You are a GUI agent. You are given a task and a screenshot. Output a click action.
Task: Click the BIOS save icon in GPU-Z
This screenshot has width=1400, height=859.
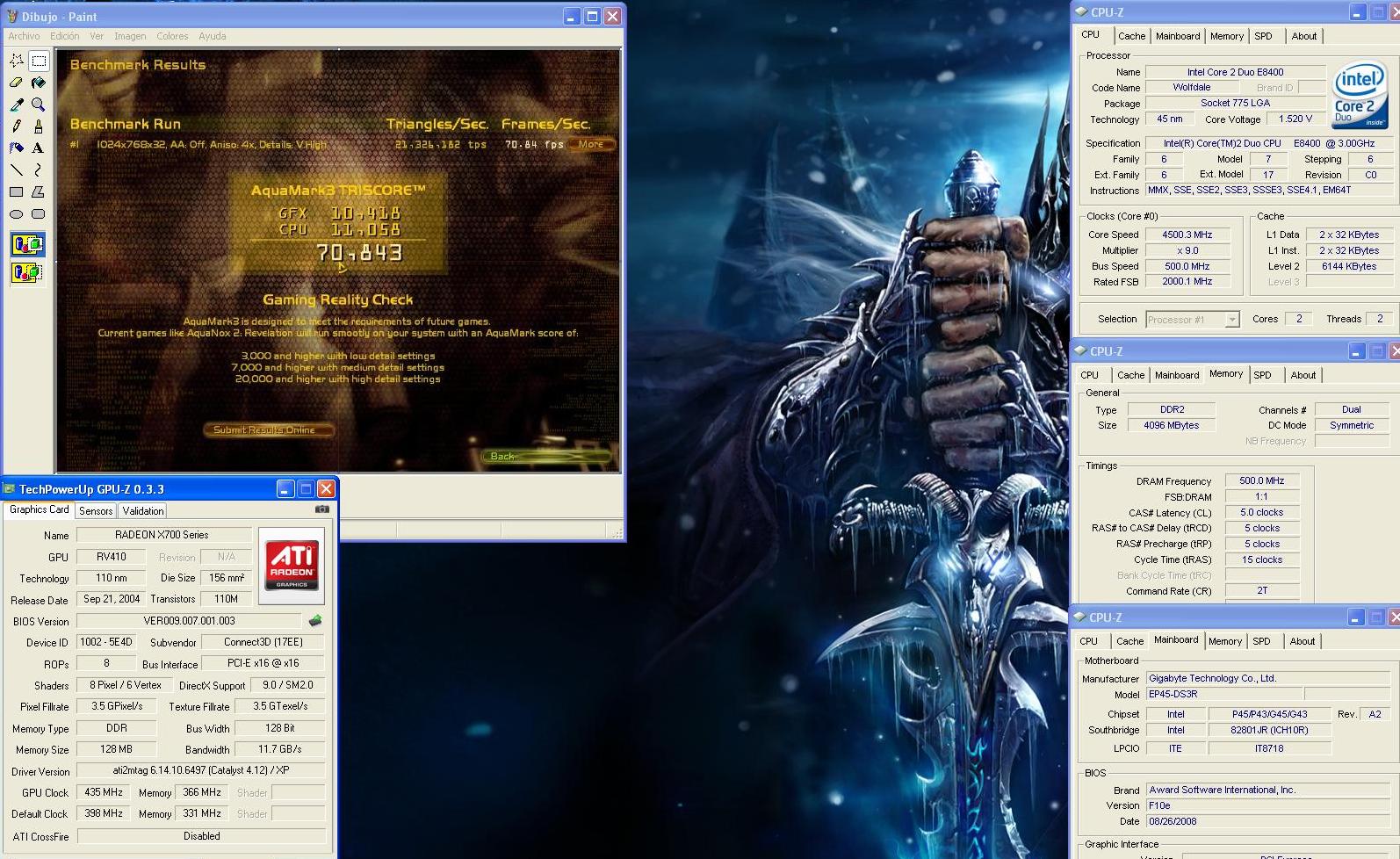coord(315,621)
